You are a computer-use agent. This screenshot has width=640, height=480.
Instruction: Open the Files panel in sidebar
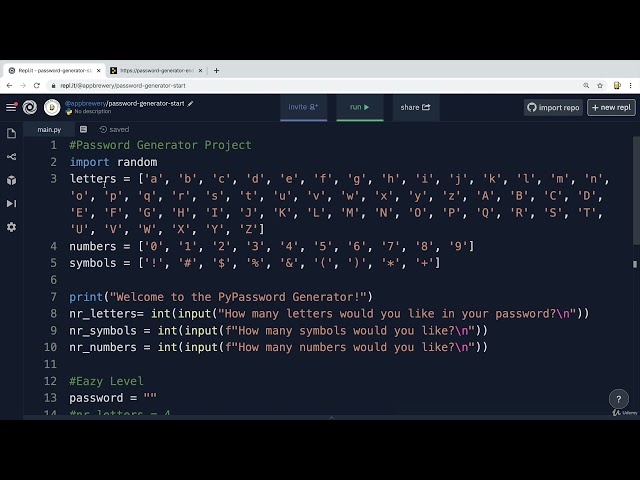(x=11, y=133)
